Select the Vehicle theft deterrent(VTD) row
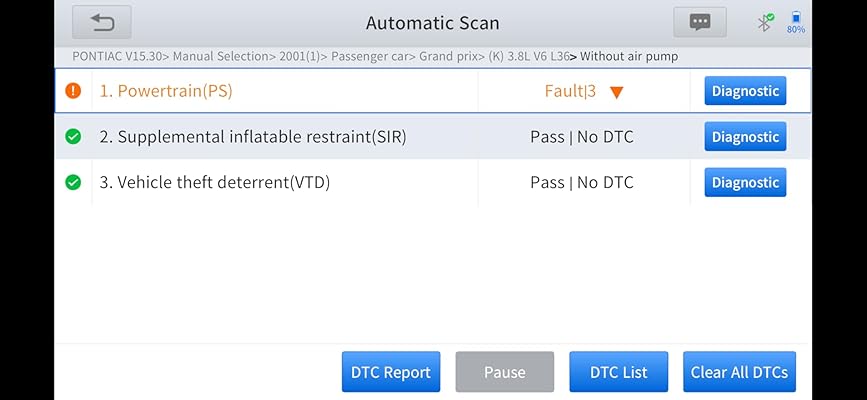Viewport: 867px width, 400px height. (x=214, y=182)
